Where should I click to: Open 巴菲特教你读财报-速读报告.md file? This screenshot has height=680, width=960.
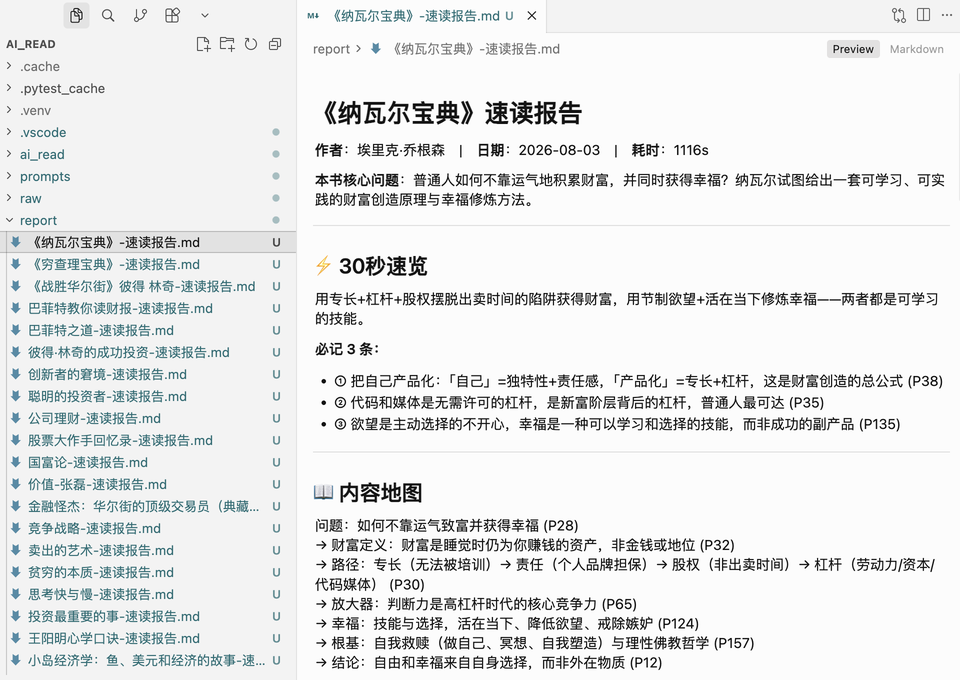148,308
